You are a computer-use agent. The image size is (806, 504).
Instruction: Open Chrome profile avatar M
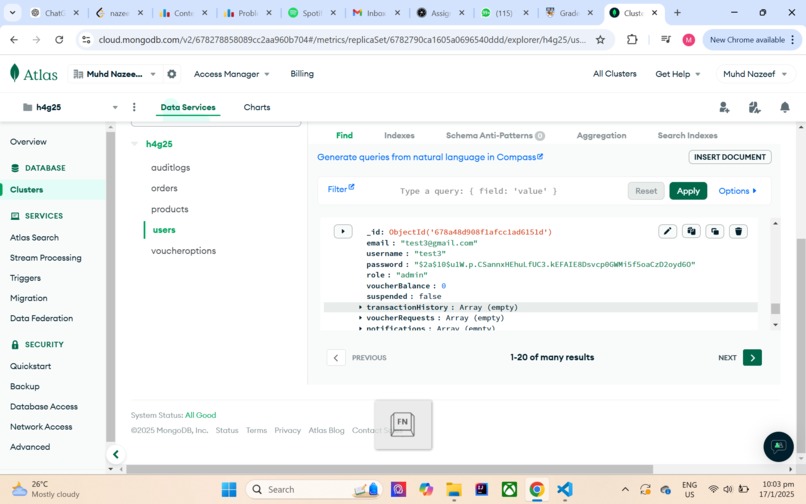tap(688, 40)
